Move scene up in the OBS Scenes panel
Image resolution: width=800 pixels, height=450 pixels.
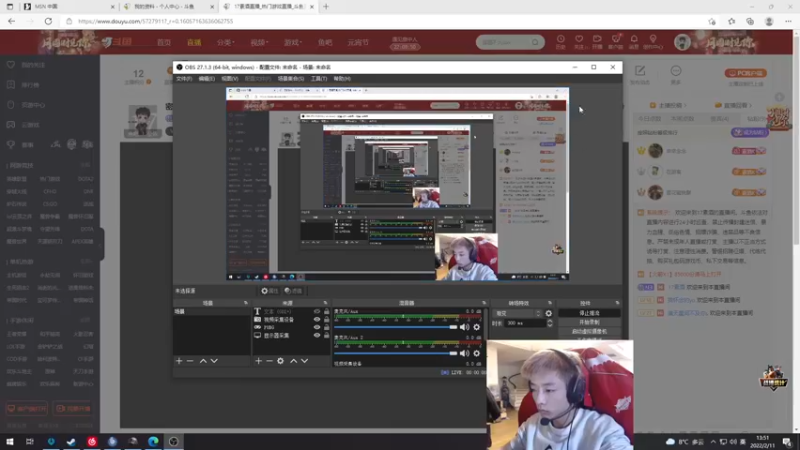(203, 361)
